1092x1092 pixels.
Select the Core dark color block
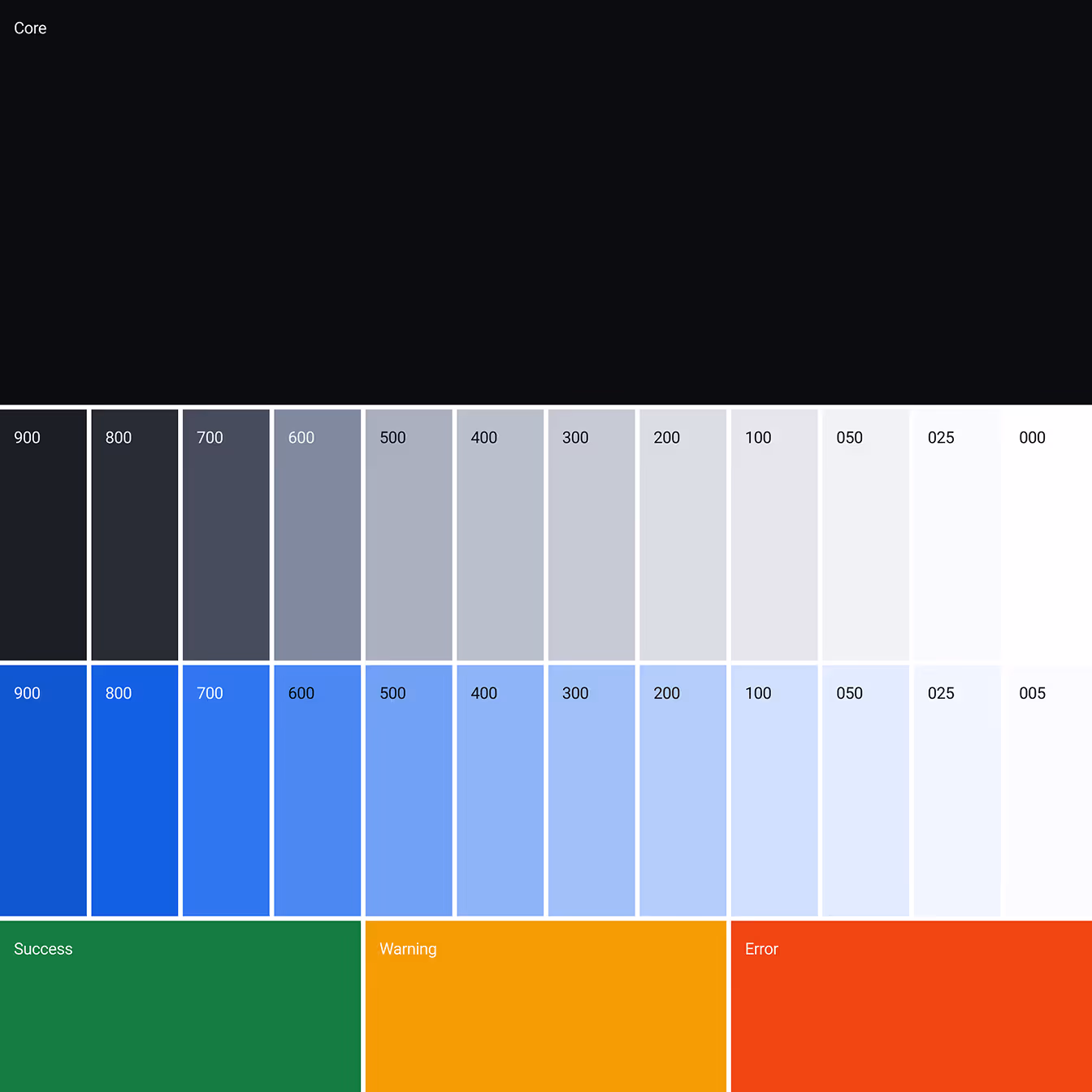point(546,201)
